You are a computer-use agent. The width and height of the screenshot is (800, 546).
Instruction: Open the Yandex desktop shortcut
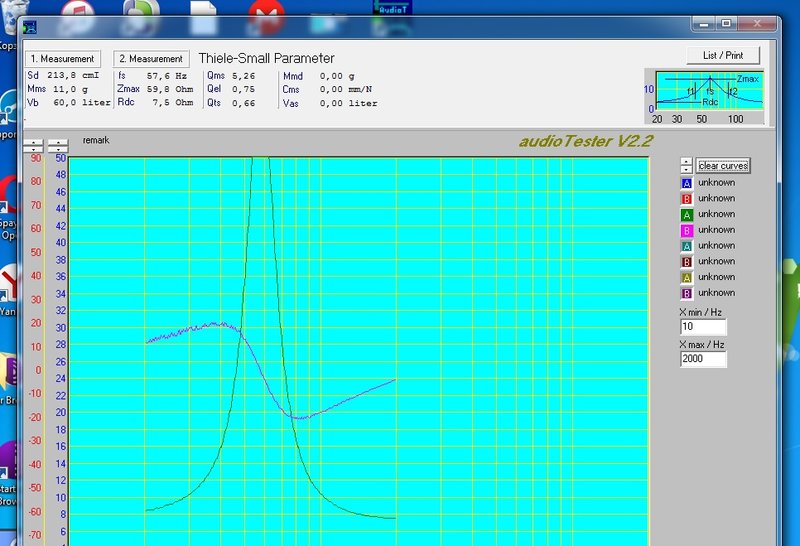(9, 287)
